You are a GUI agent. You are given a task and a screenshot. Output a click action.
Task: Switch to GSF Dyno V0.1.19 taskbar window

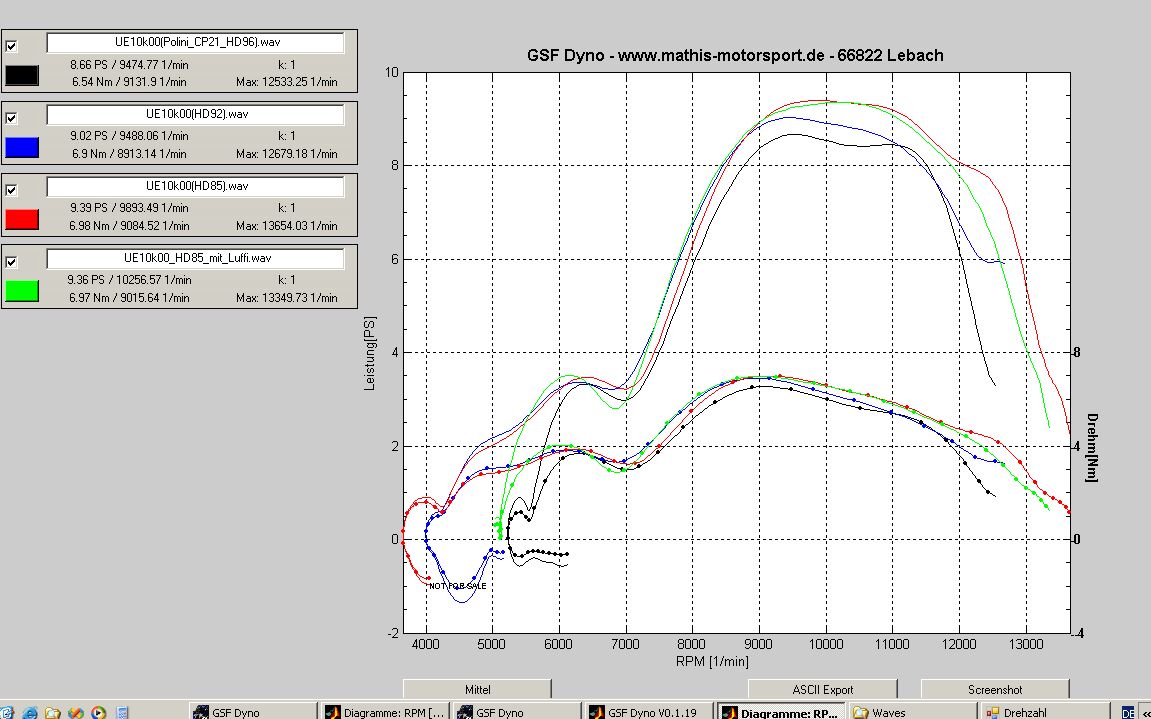click(x=648, y=712)
